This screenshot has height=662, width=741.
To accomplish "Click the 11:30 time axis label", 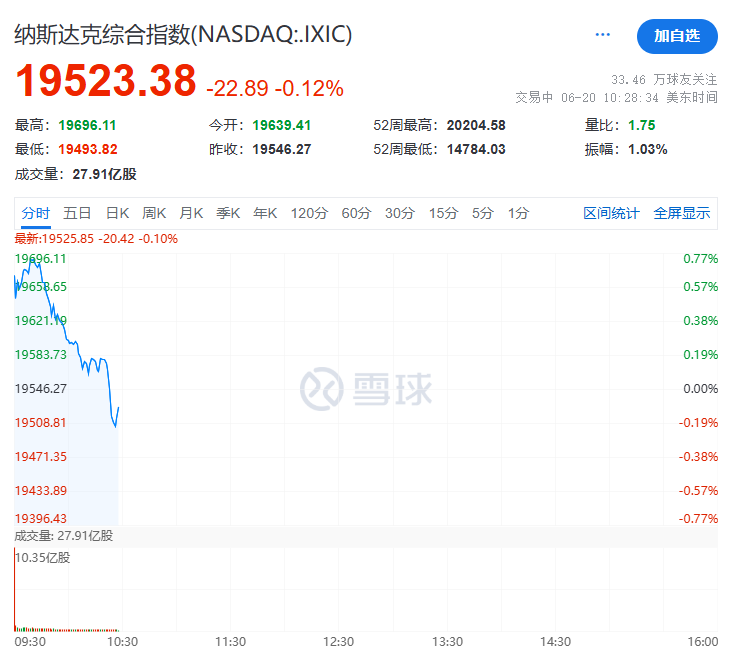I will [x=231, y=642].
